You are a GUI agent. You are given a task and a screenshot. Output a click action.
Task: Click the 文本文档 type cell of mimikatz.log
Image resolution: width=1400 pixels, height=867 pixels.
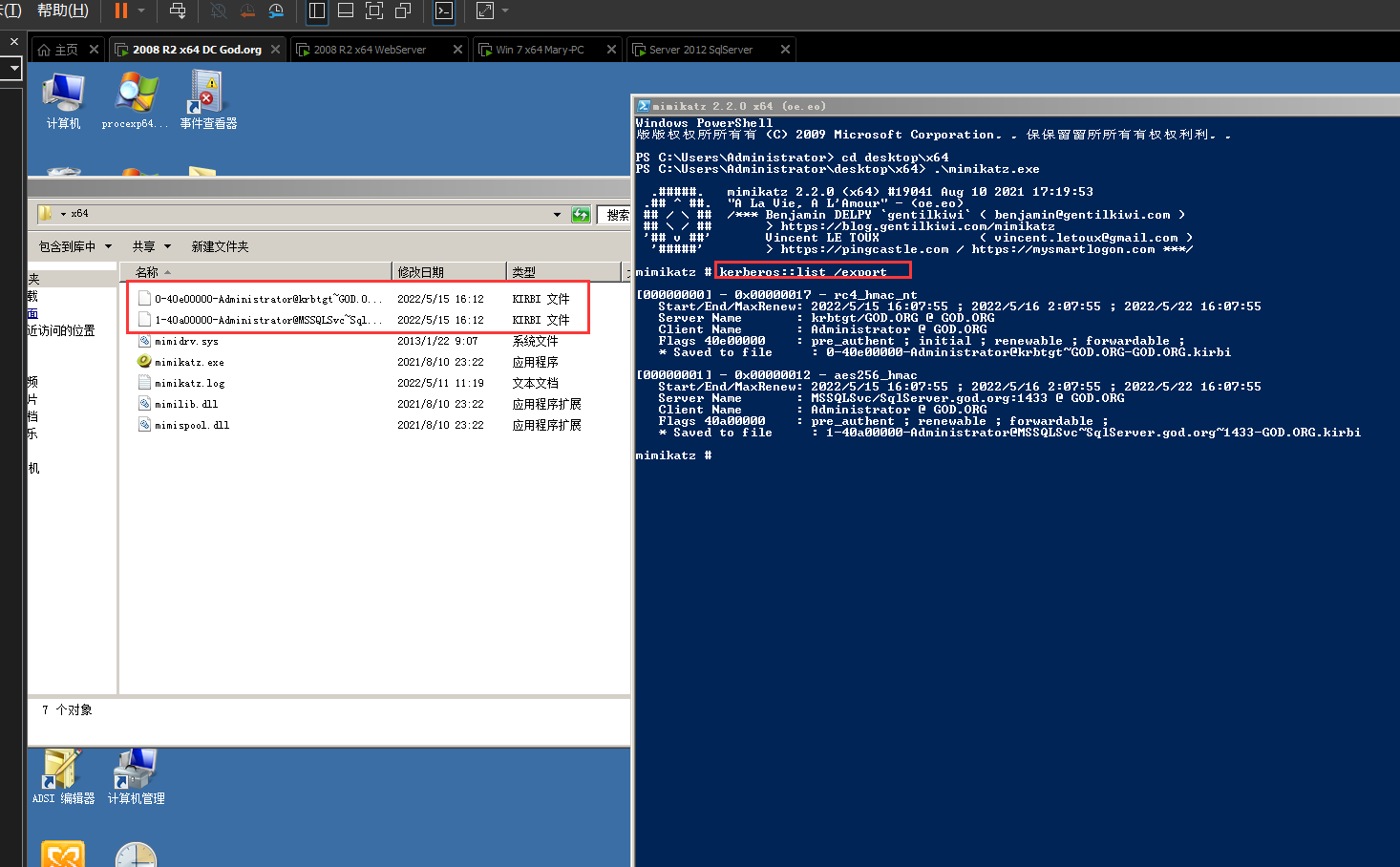tap(535, 383)
